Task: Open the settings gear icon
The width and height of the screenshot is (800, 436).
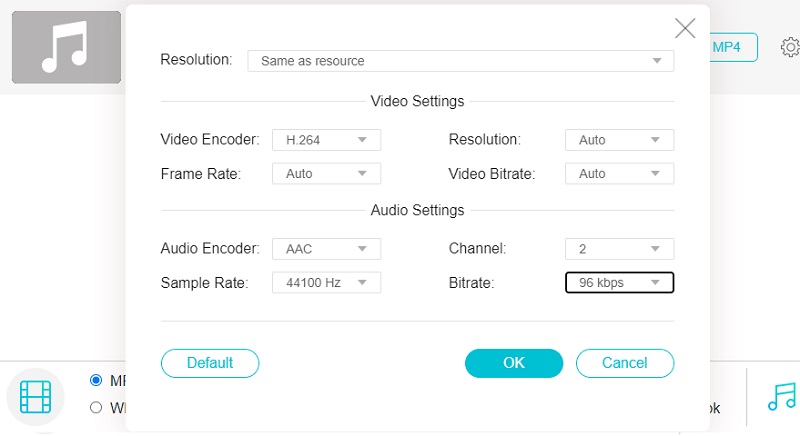Action: coord(790,47)
